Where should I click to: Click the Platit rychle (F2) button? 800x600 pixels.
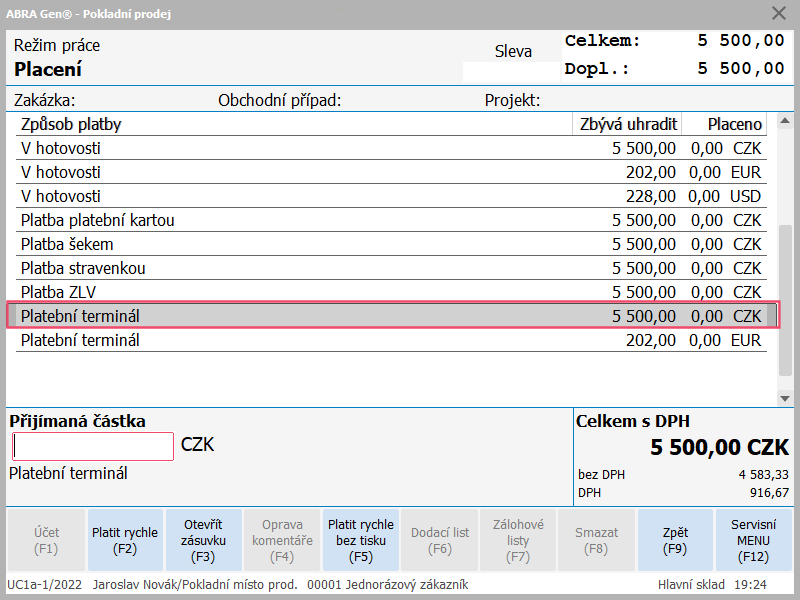click(125, 540)
